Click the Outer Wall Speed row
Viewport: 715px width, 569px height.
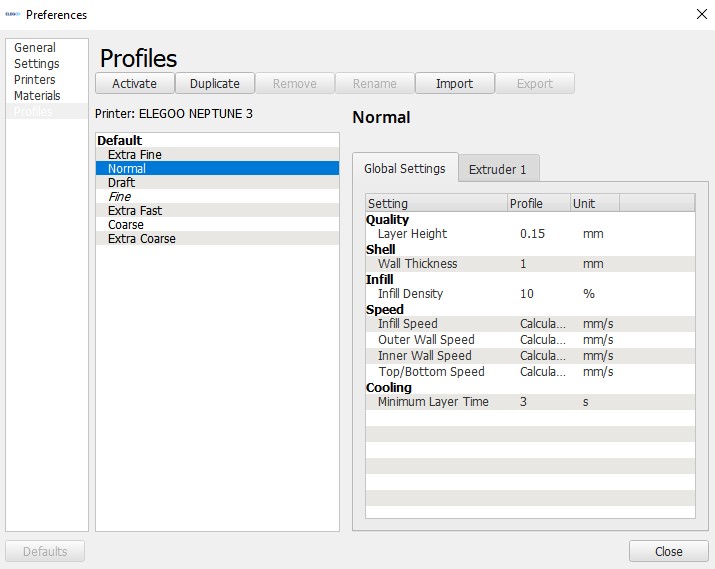click(x=530, y=340)
